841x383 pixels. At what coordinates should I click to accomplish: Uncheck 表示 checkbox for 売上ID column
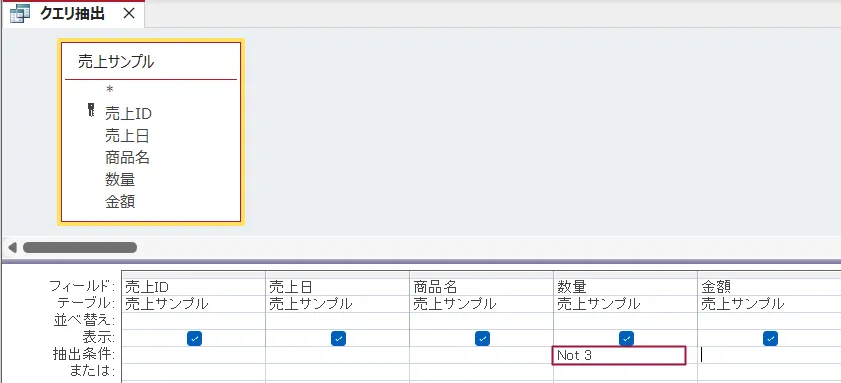tap(194, 338)
